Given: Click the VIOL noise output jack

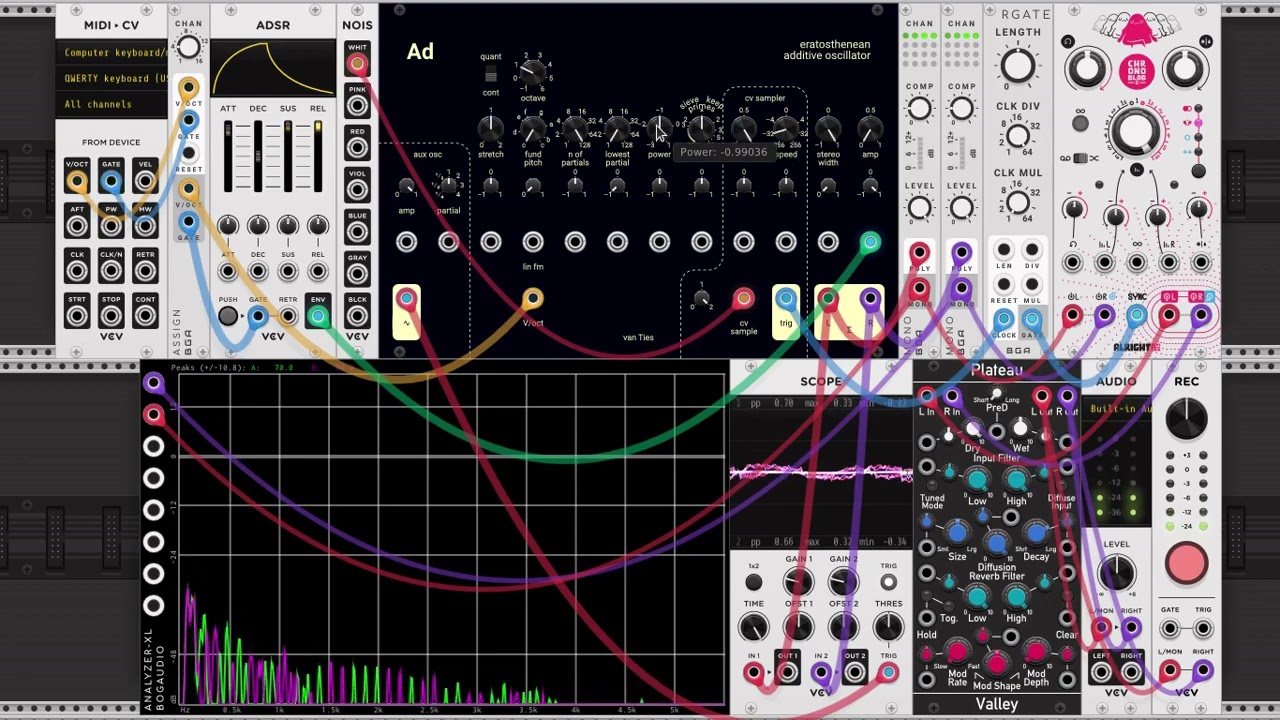Looking at the screenshot, I should point(357,189).
